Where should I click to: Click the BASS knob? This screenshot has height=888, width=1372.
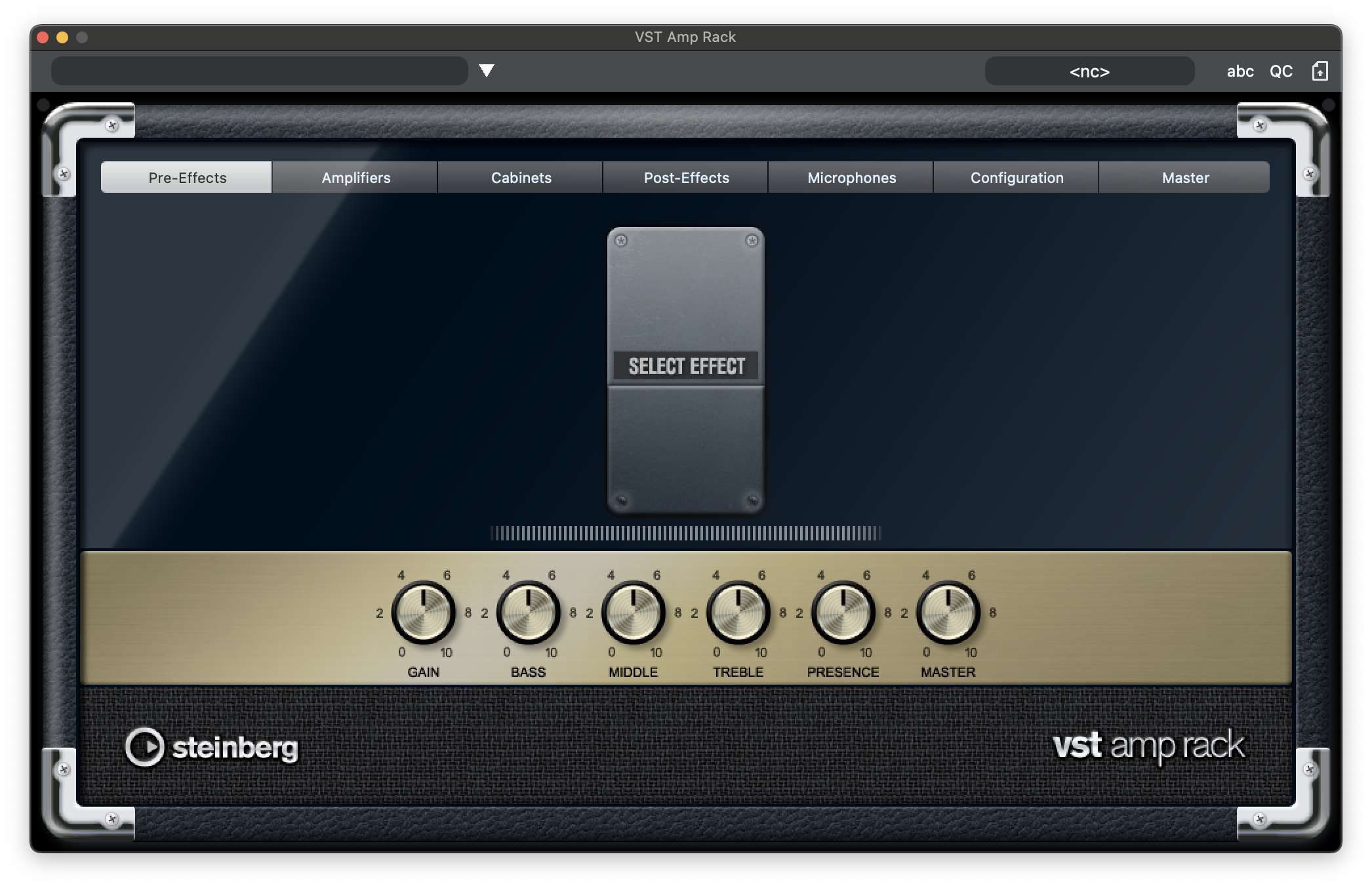[529, 613]
